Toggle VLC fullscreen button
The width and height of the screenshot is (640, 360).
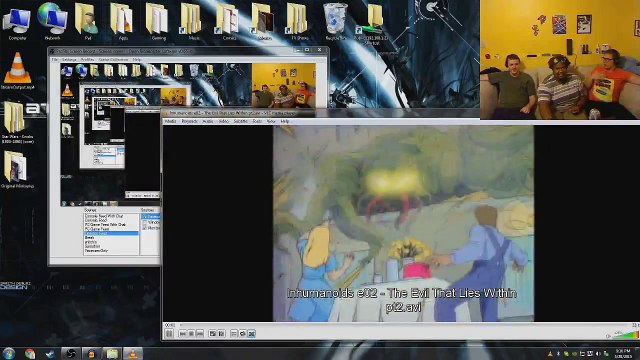click(x=212, y=334)
